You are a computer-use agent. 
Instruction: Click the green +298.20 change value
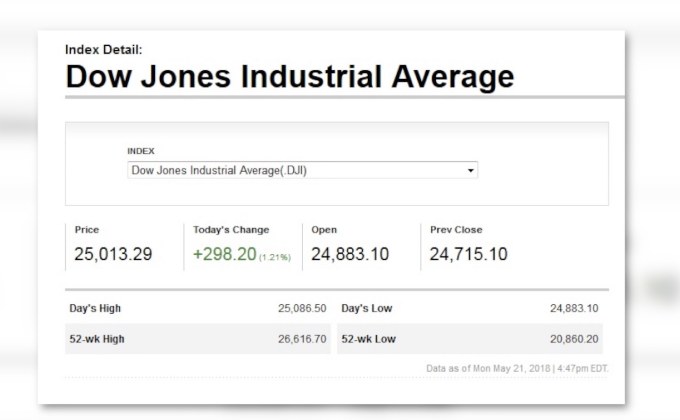pyautogui.click(x=224, y=254)
